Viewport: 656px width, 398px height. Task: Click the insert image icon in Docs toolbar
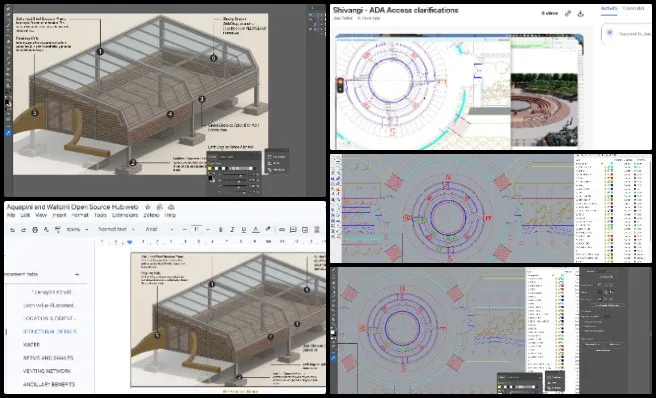(305, 229)
